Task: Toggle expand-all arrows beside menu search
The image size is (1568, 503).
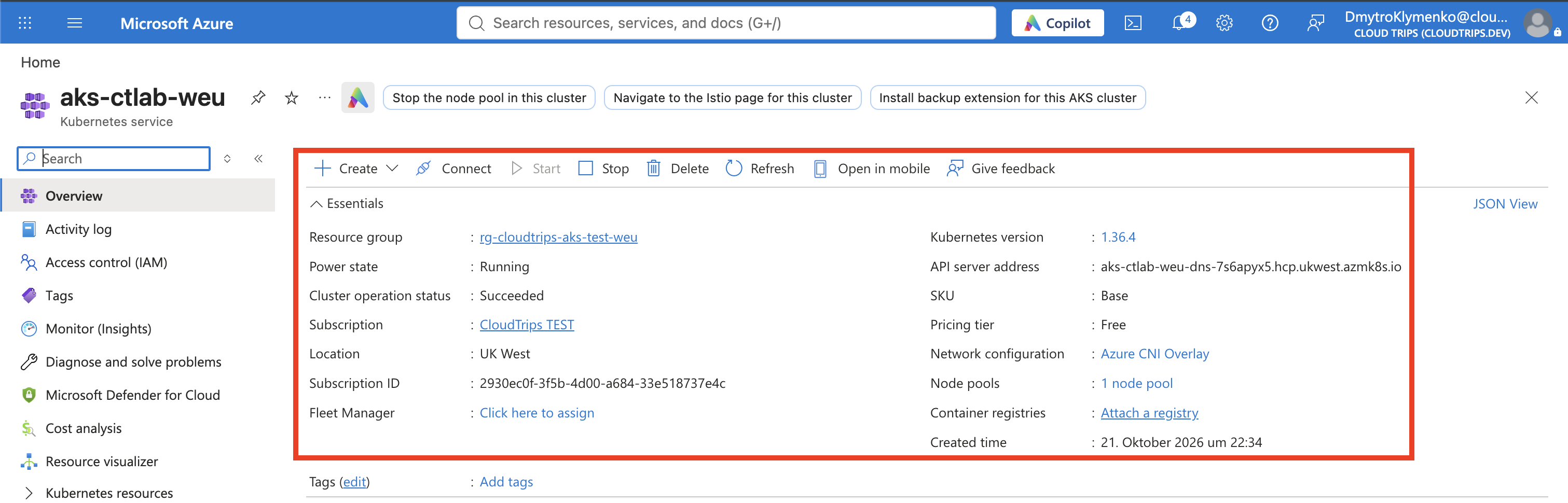Action: [227, 159]
